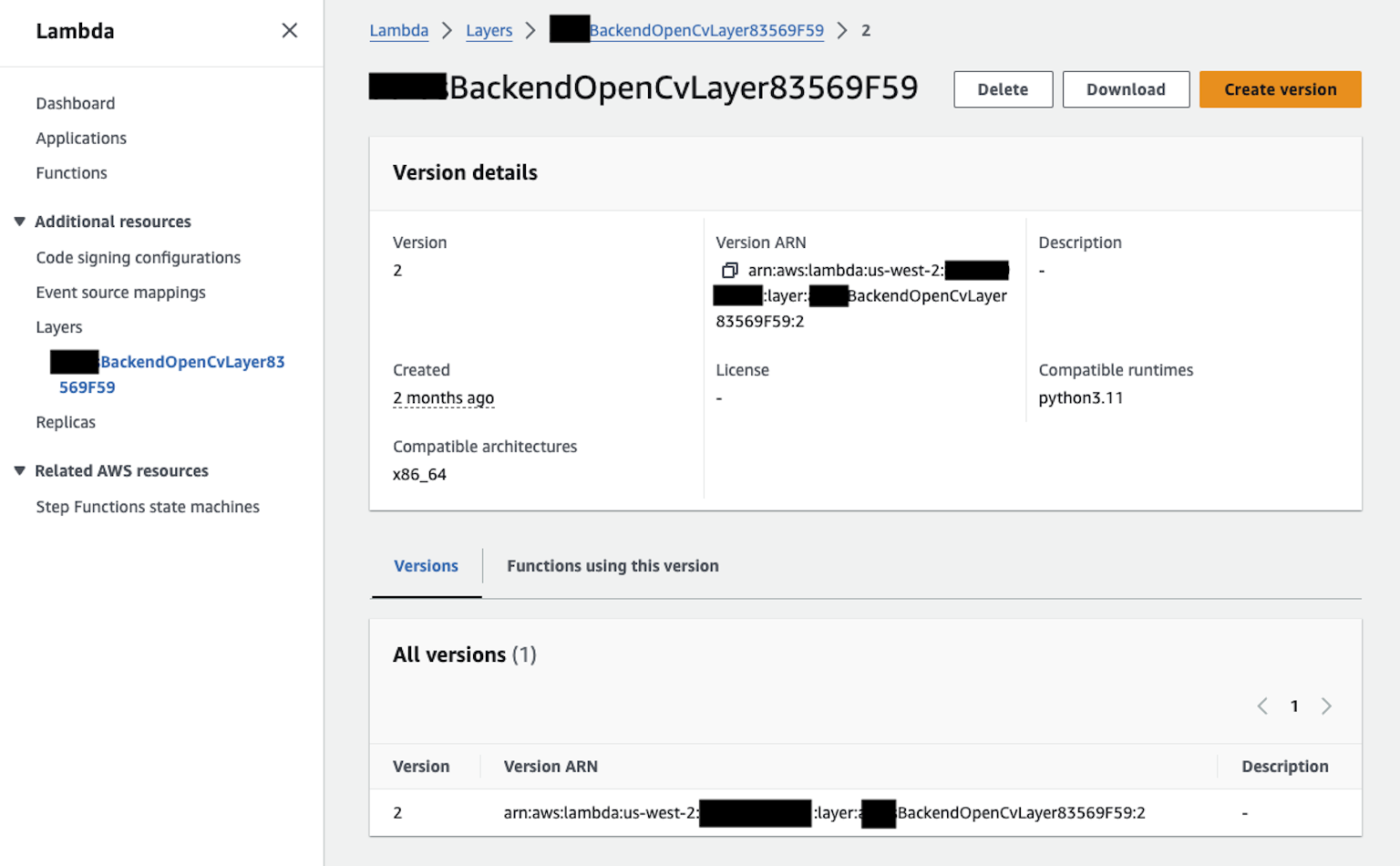Select the Versions tab
Screen dimensions: 1400x866
pyautogui.click(x=426, y=566)
